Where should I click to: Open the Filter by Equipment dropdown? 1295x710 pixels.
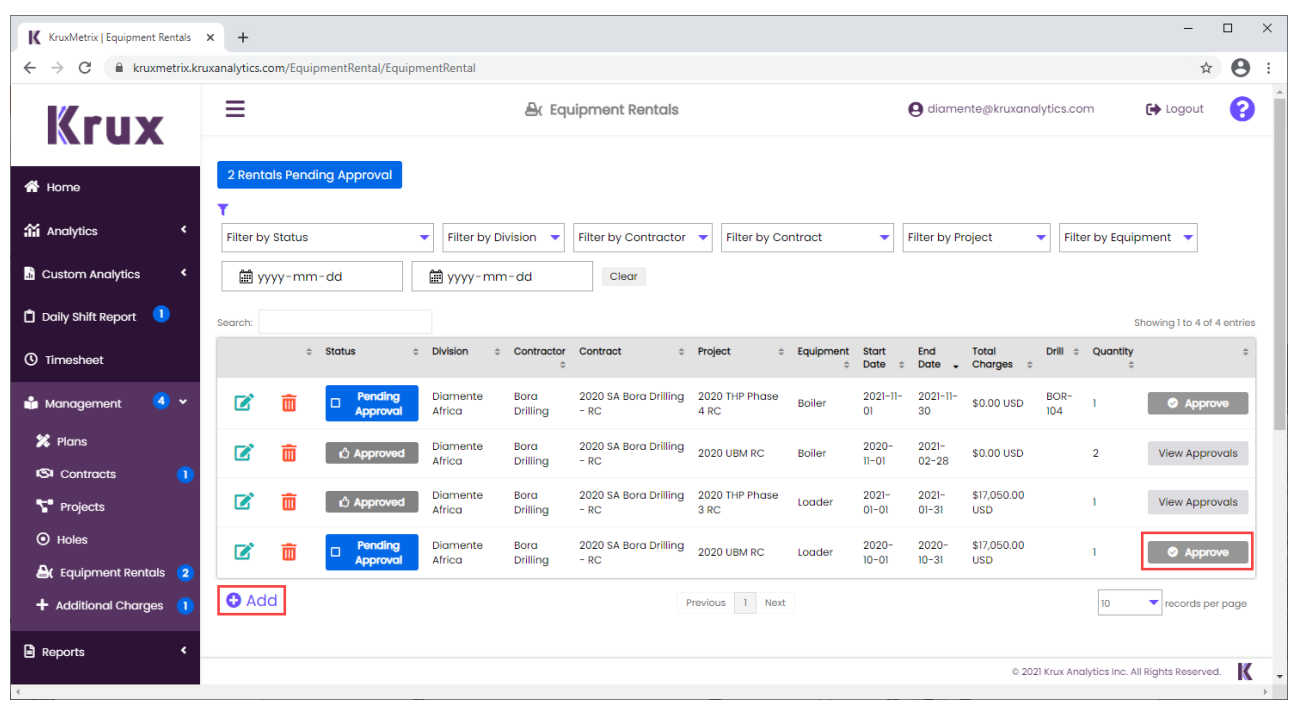(x=1128, y=237)
